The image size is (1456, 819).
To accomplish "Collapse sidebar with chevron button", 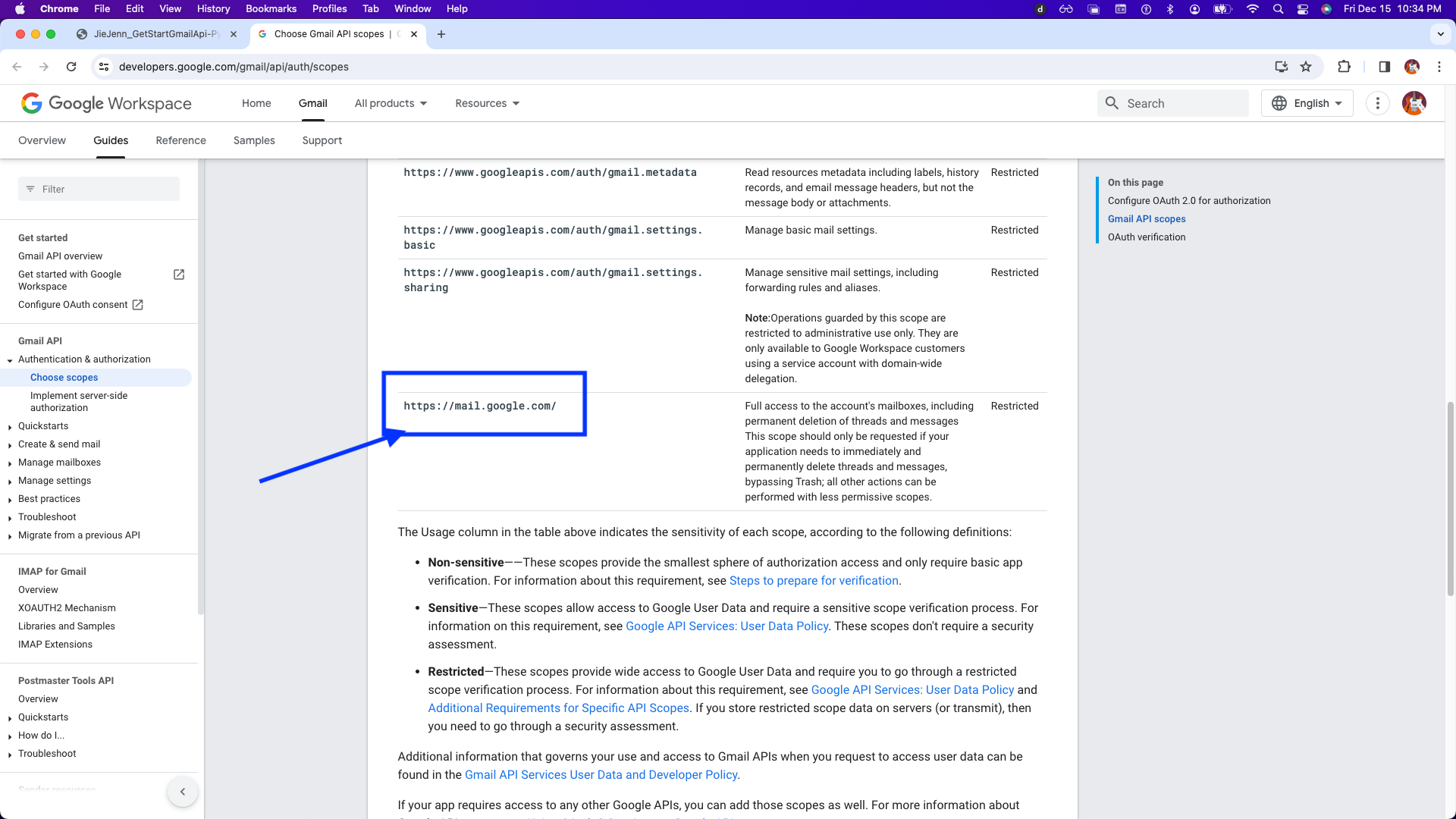I will point(183,792).
